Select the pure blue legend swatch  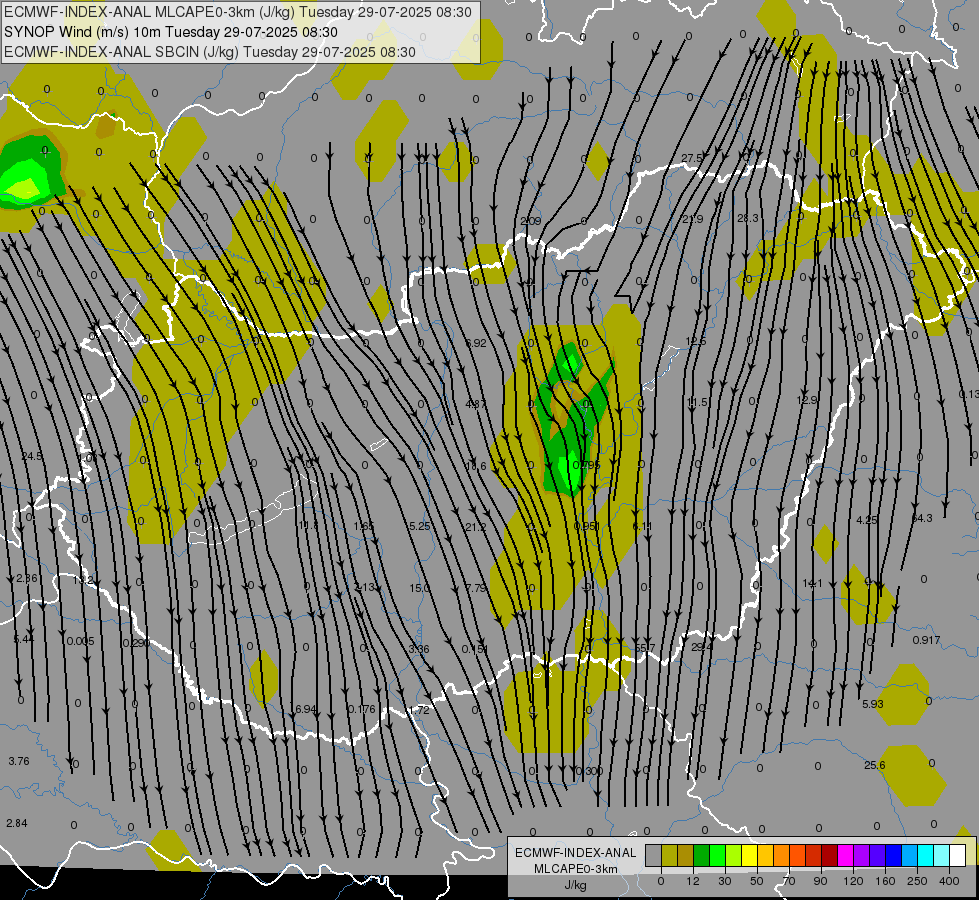click(x=893, y=856)
